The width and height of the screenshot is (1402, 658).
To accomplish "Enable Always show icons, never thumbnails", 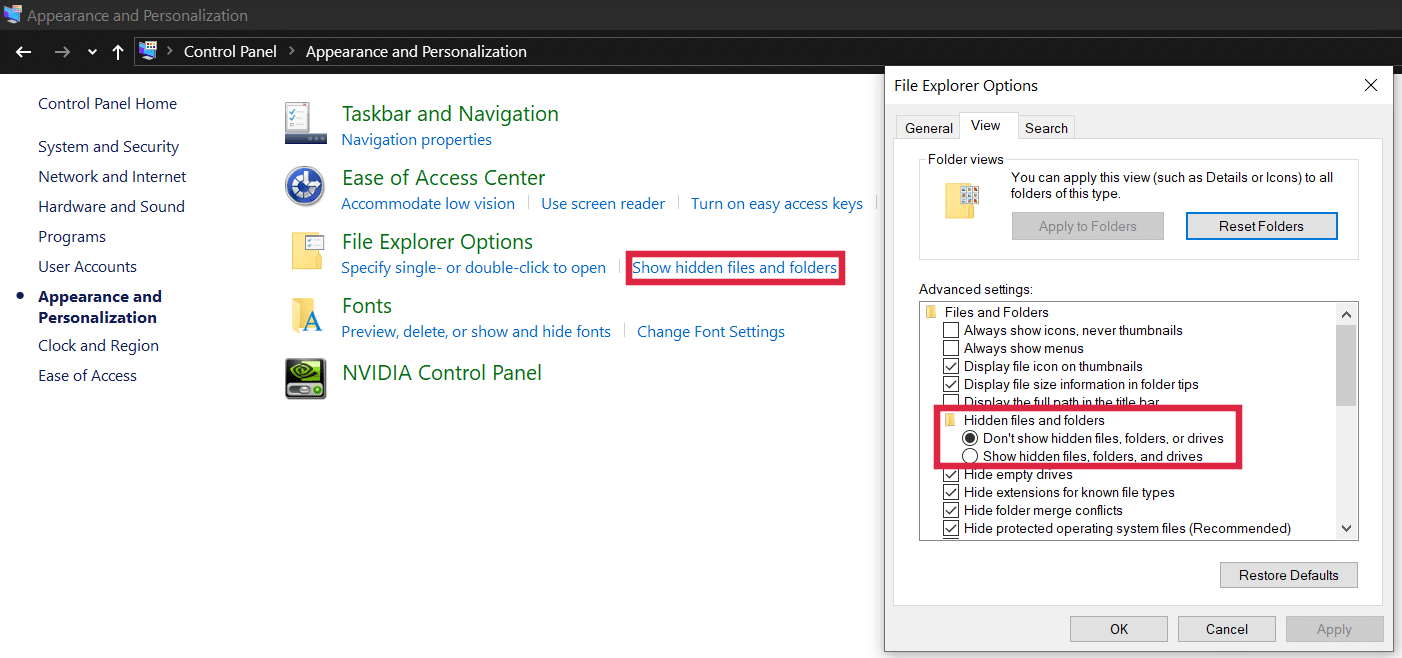I will click(x=950, y=330).
